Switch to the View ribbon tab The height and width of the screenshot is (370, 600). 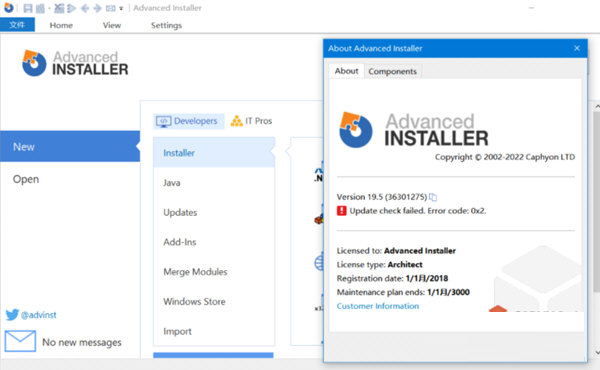[x=112, y=25]
